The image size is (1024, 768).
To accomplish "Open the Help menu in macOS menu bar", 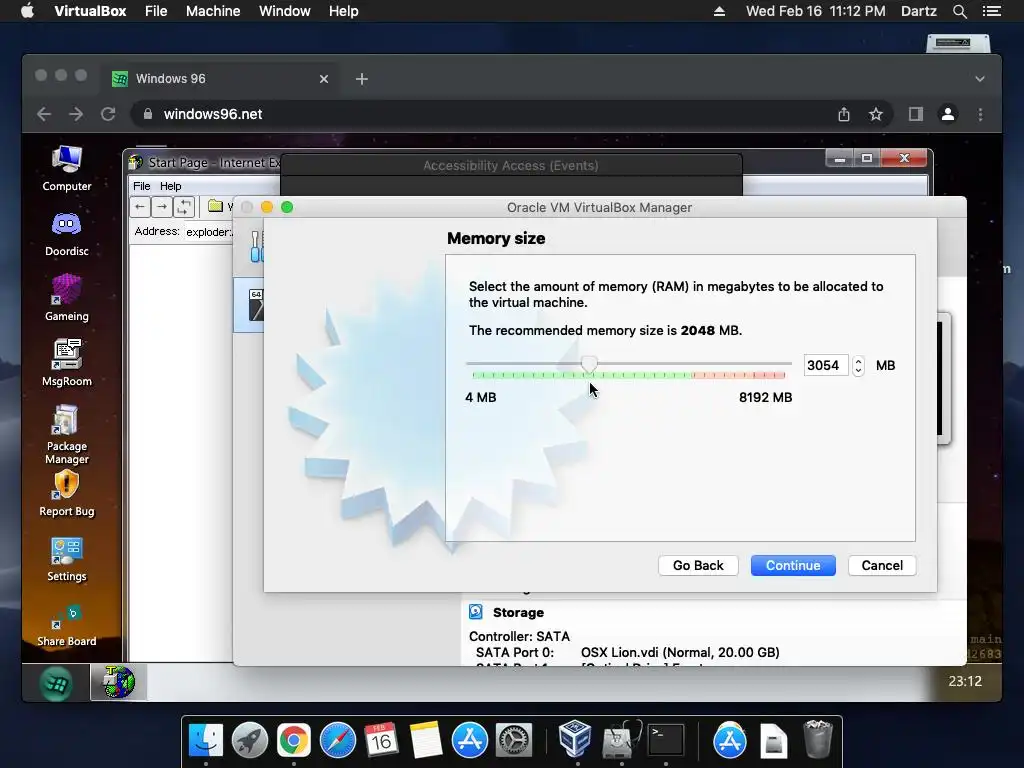I will click(344, 11).
